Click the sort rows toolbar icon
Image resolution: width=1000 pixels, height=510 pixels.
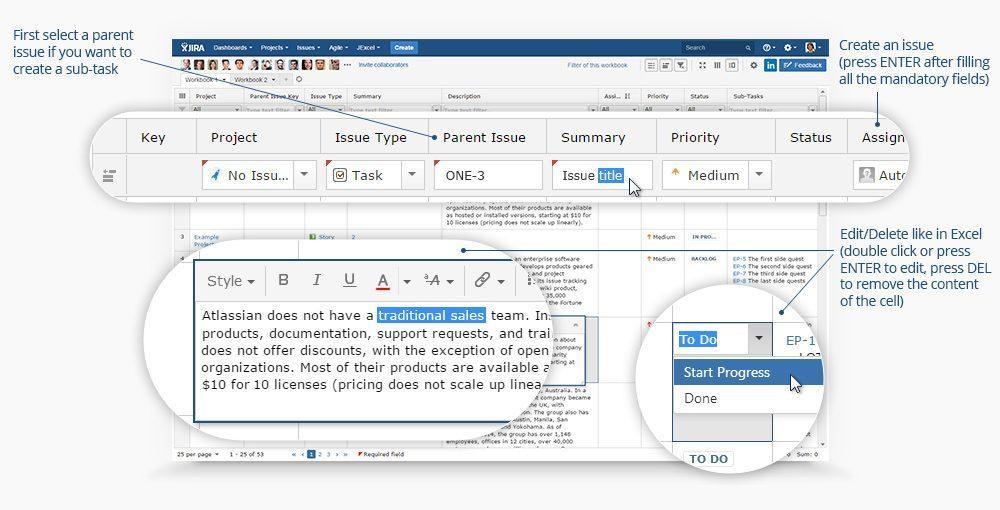click(x=666, y=65)
